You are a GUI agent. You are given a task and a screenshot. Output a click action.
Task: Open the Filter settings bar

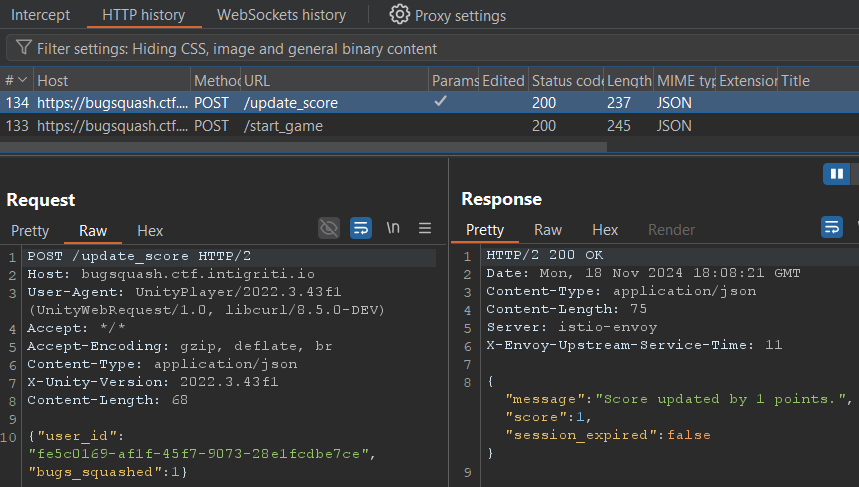[237, 48]
